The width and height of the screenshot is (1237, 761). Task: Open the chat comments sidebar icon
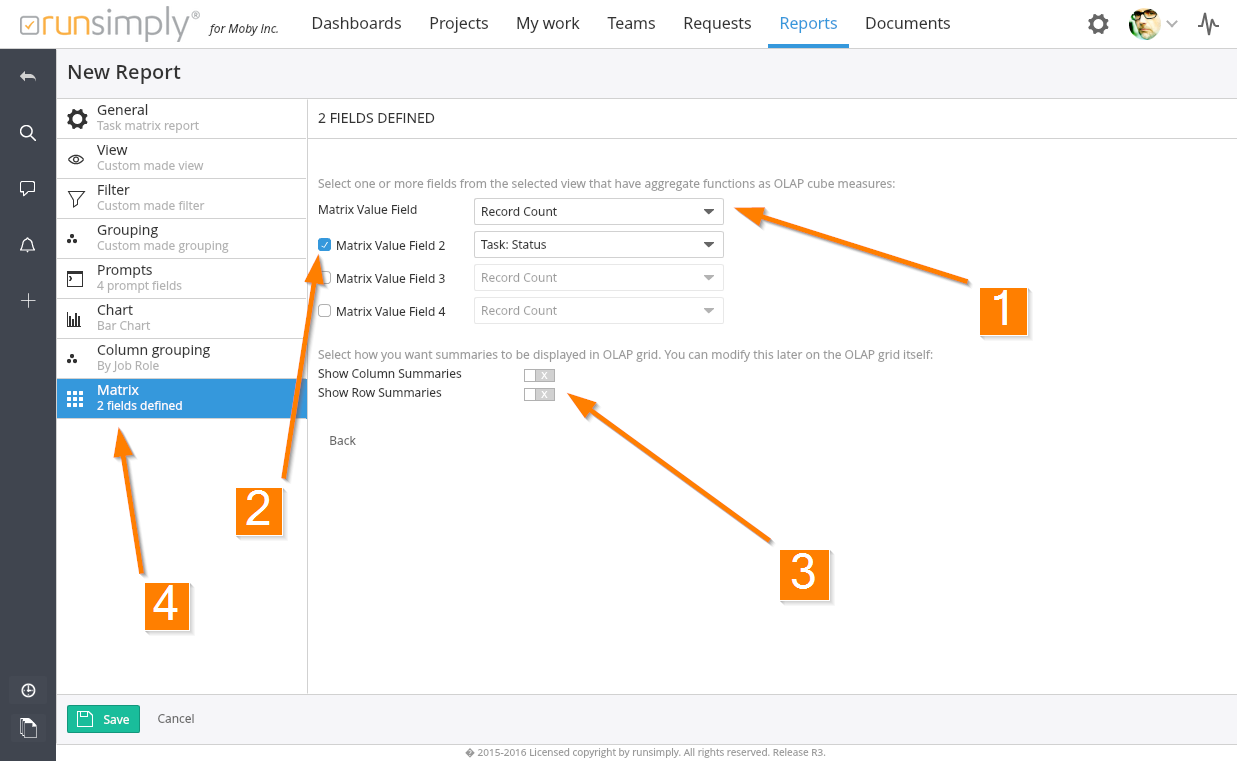tap(28, 188)
